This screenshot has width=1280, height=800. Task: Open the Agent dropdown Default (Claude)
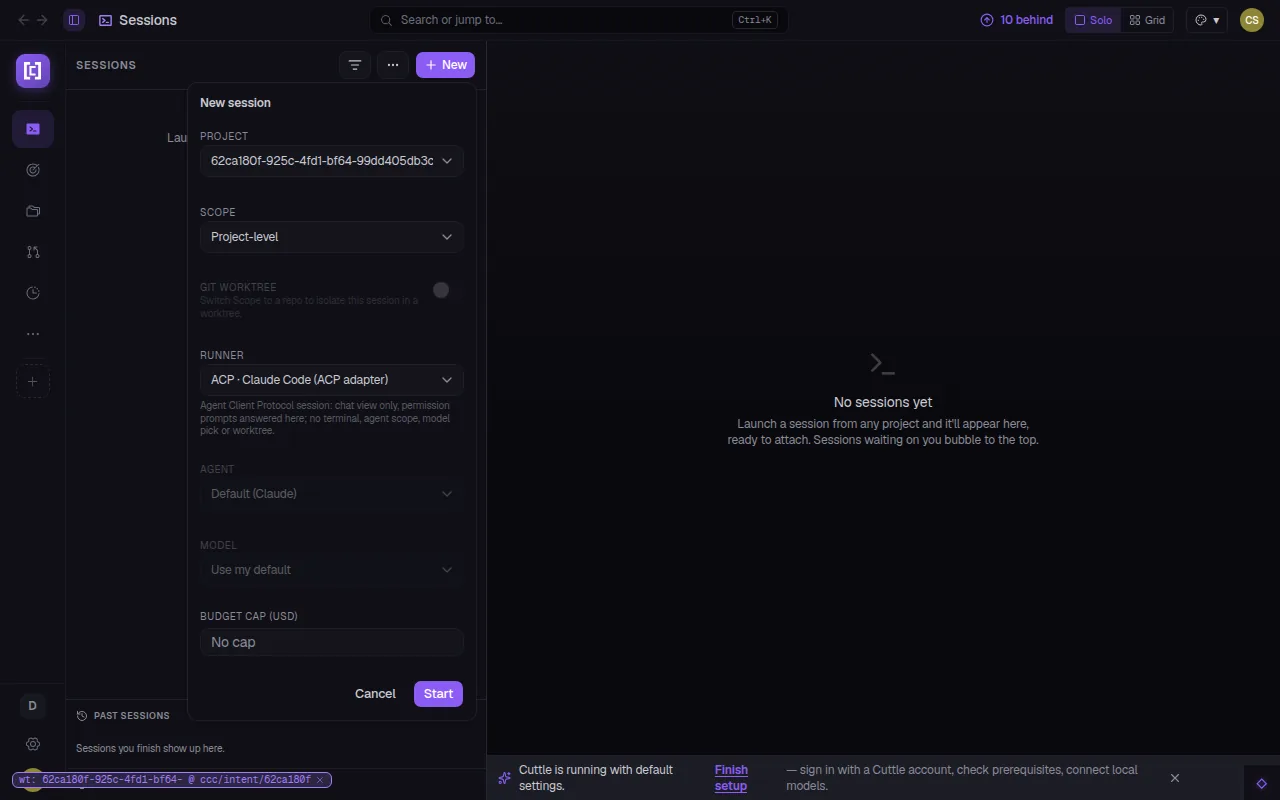tap(331, 494)
